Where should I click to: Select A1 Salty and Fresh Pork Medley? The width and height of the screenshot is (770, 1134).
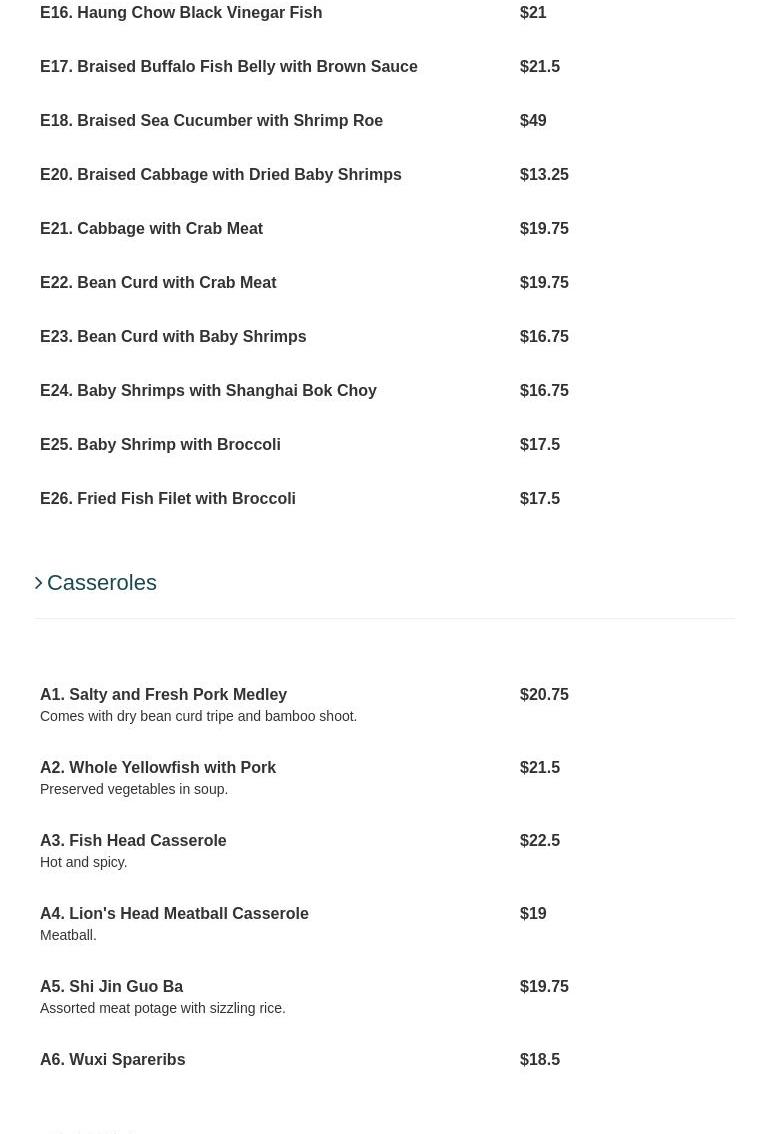coord(163,695)
